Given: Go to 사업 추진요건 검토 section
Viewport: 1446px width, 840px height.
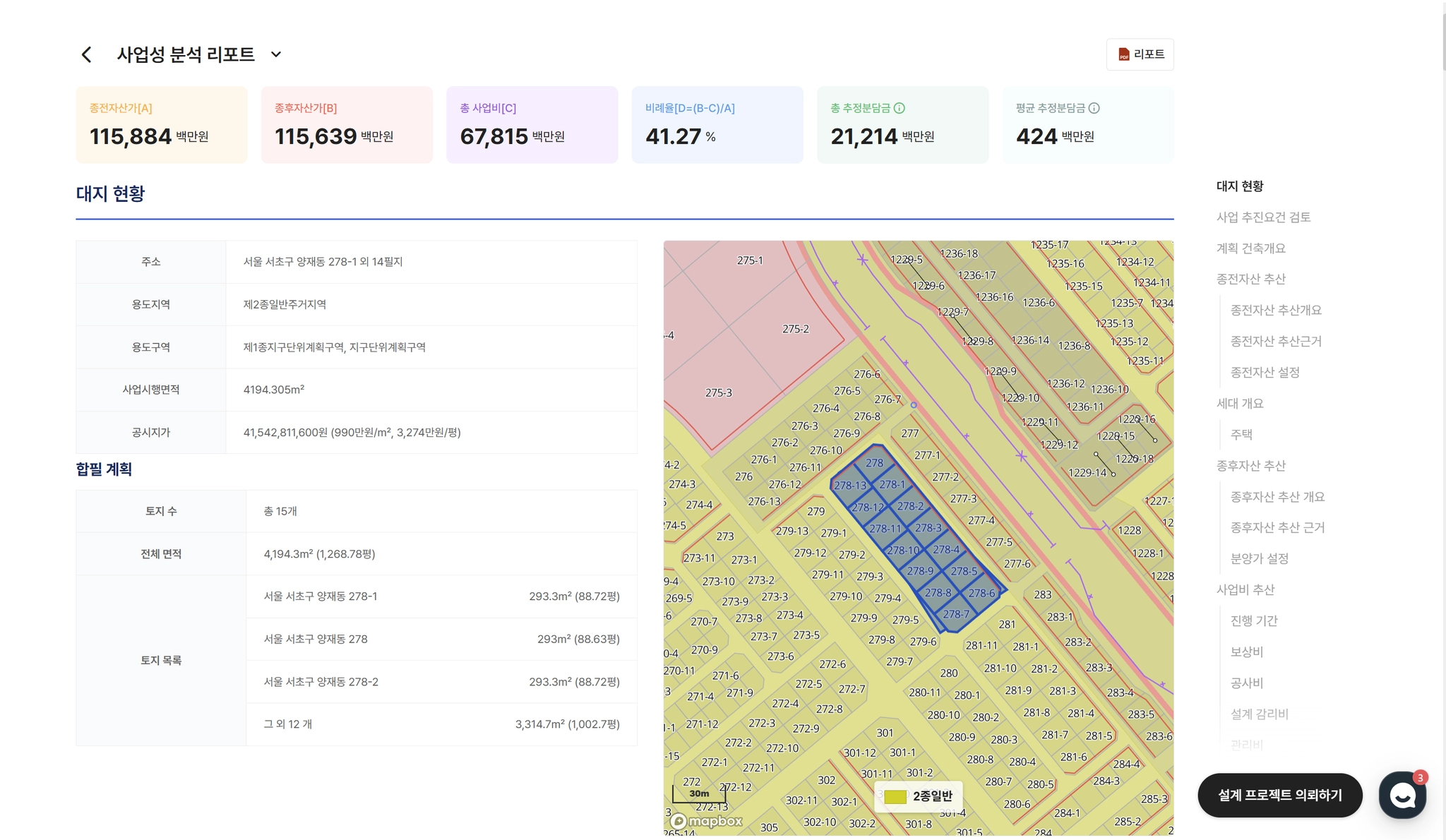Looking at the screenshot, I should click(x=1263, y=217).
